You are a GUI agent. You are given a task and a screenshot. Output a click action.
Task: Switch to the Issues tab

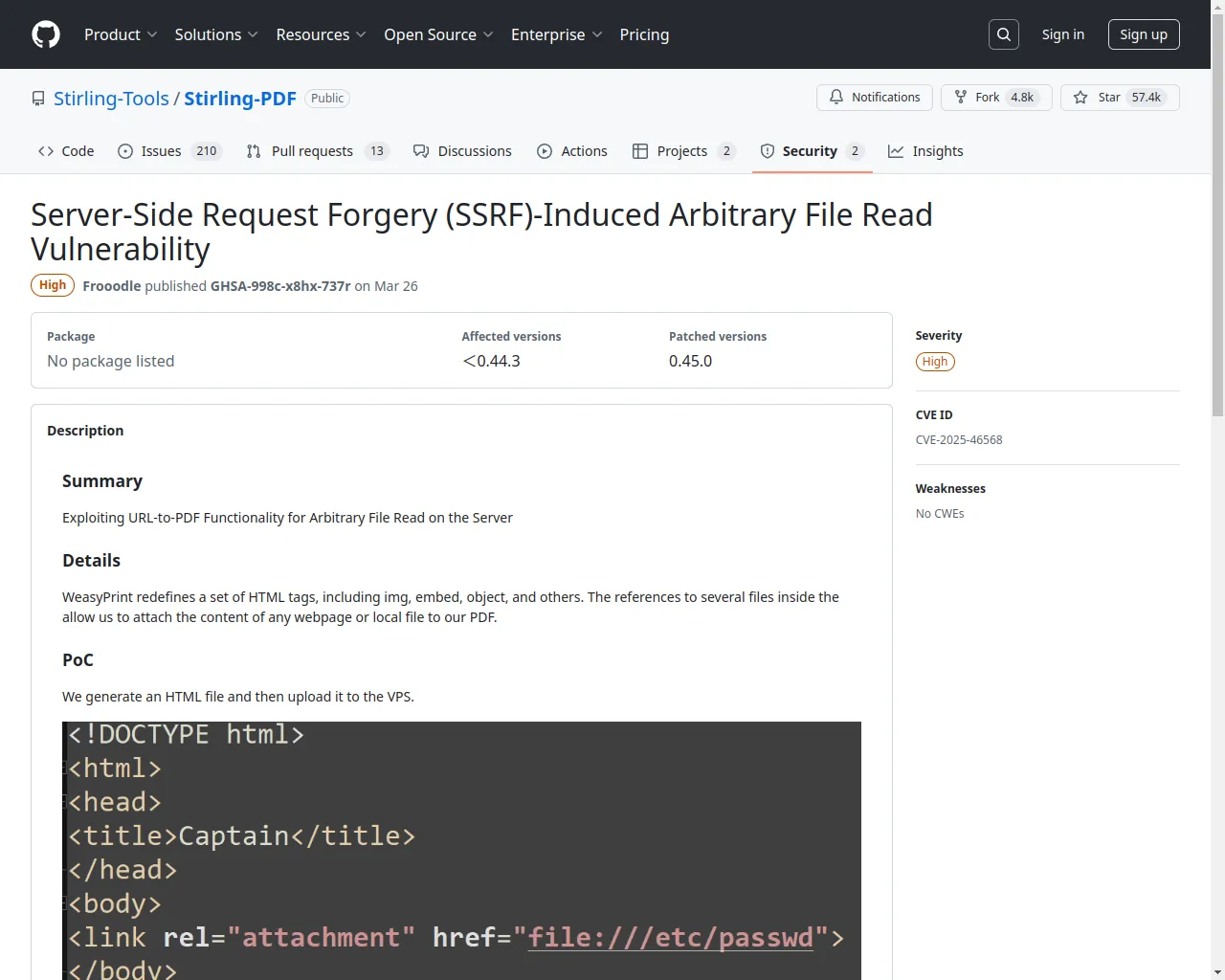click(x=169, y=151)
